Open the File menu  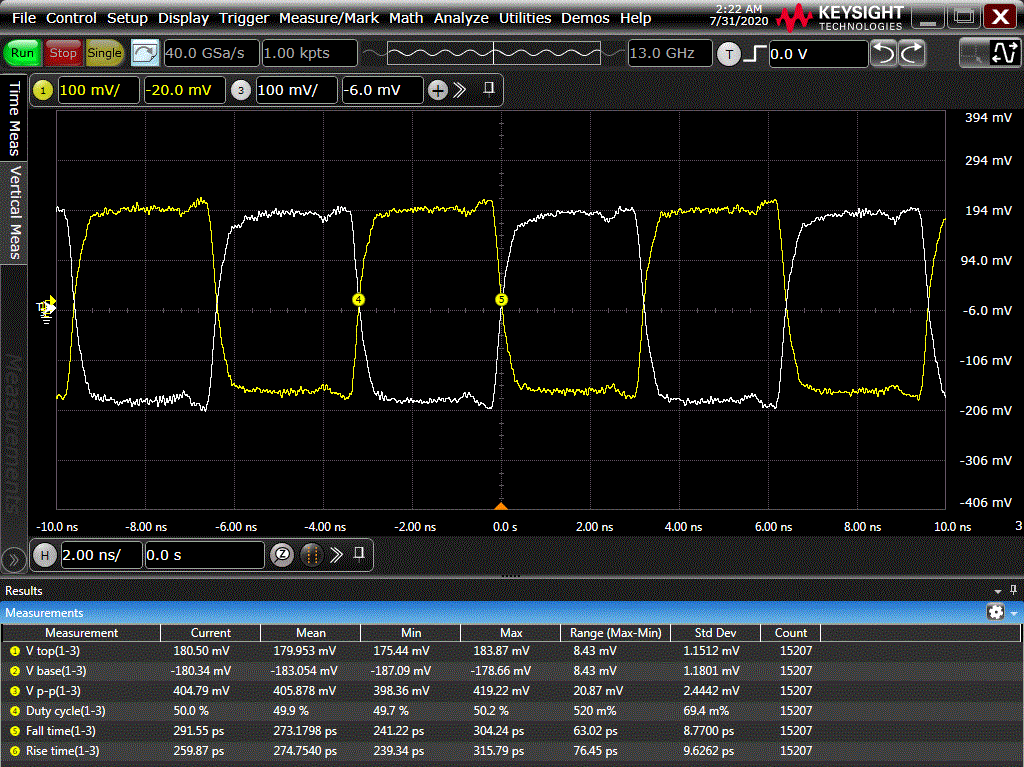(24, 18)
